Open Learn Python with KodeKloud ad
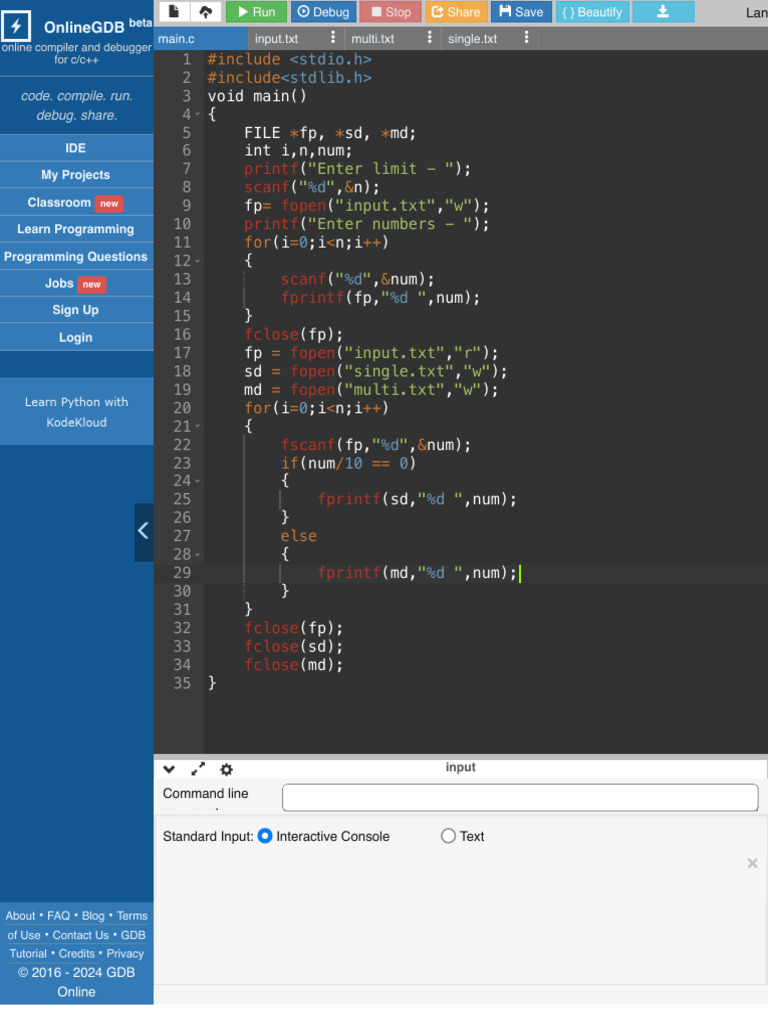768x1024 pixels. (x=76, y=412)
